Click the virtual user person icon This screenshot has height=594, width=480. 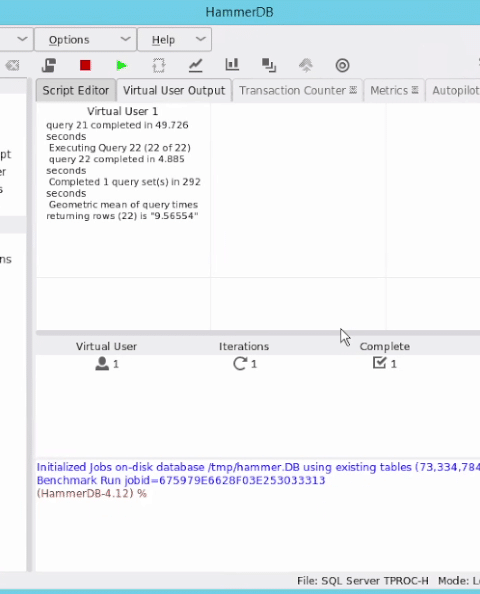click(x=102, y=364)
